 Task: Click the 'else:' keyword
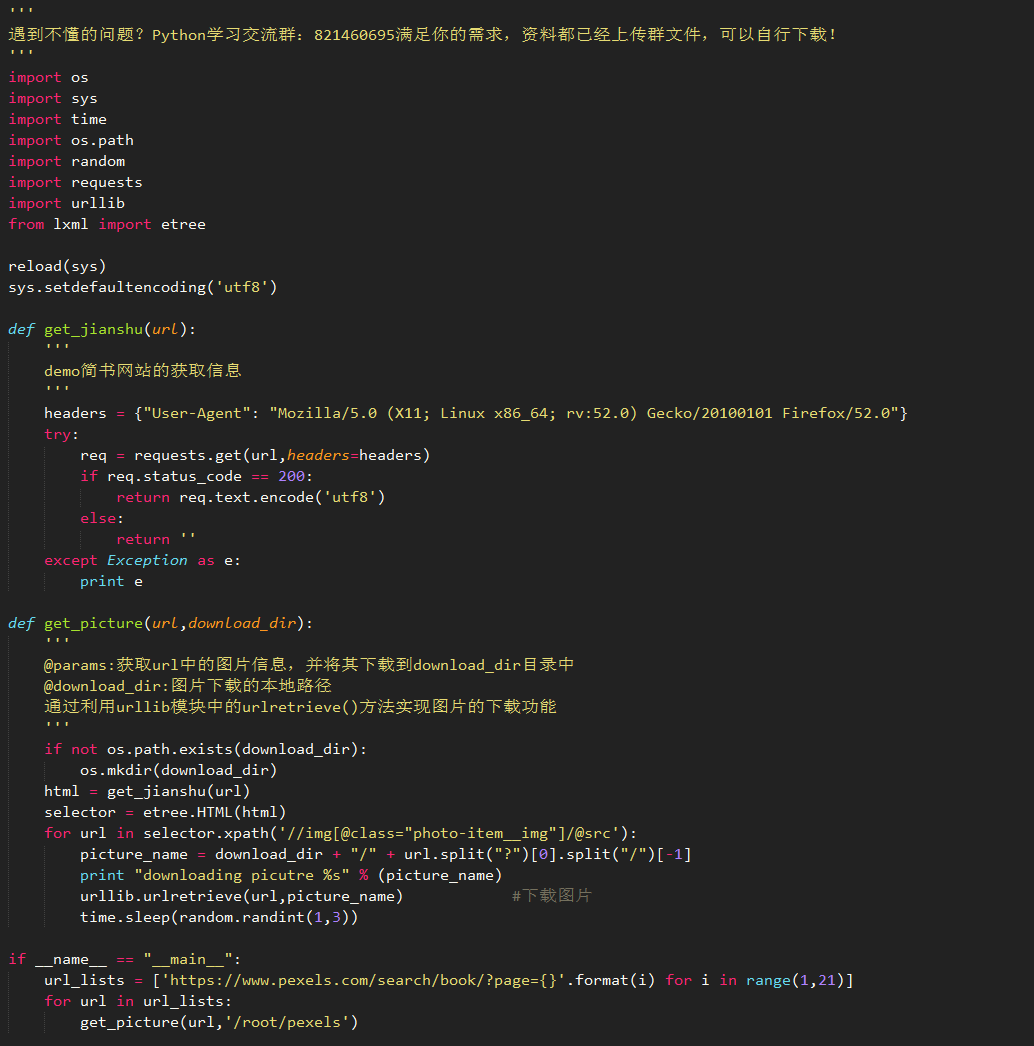[x=102, y=518]
